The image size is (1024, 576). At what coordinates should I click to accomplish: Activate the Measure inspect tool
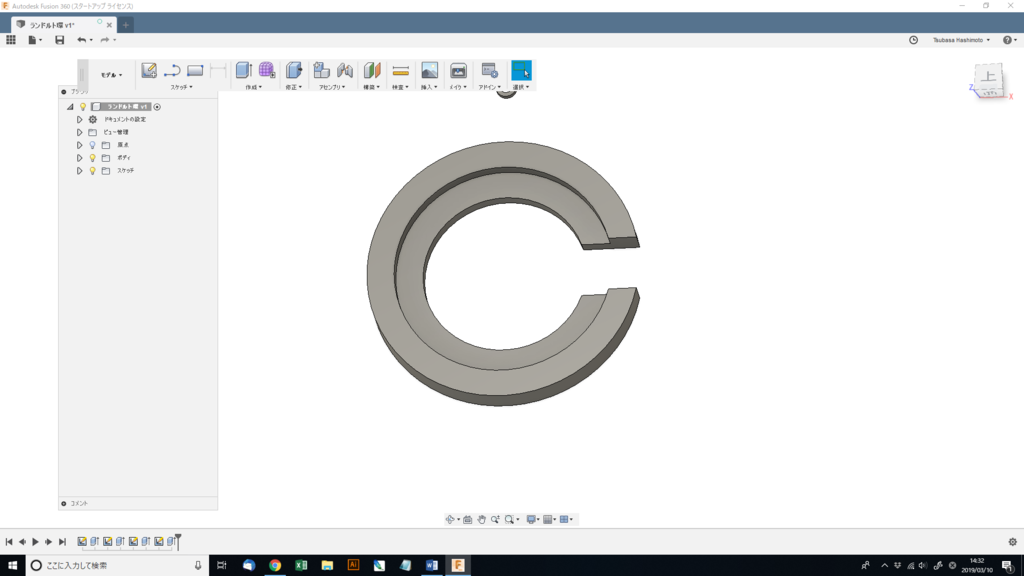pyautogui.click(x=401, y=71)
